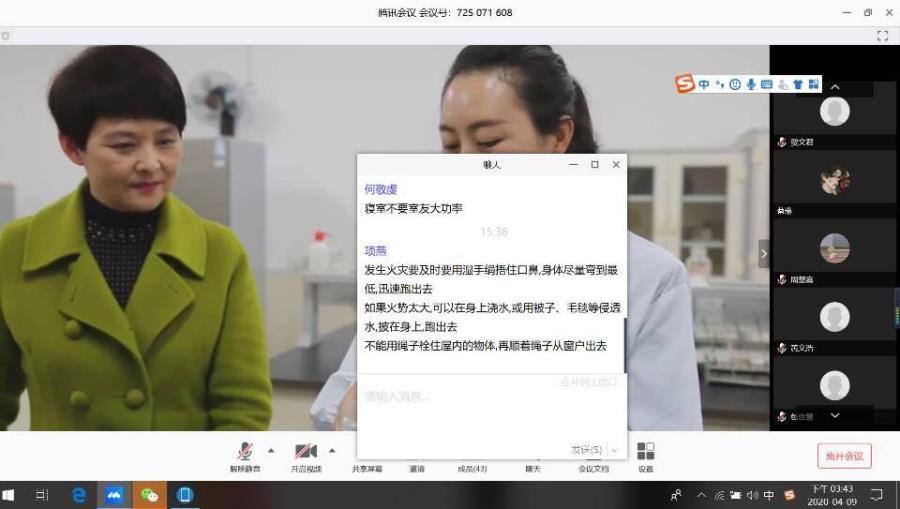The image size is (900, 509).
Task: Open network Wi-Fi tray icon
Action: pyautogui.click(x=719, y=495)
